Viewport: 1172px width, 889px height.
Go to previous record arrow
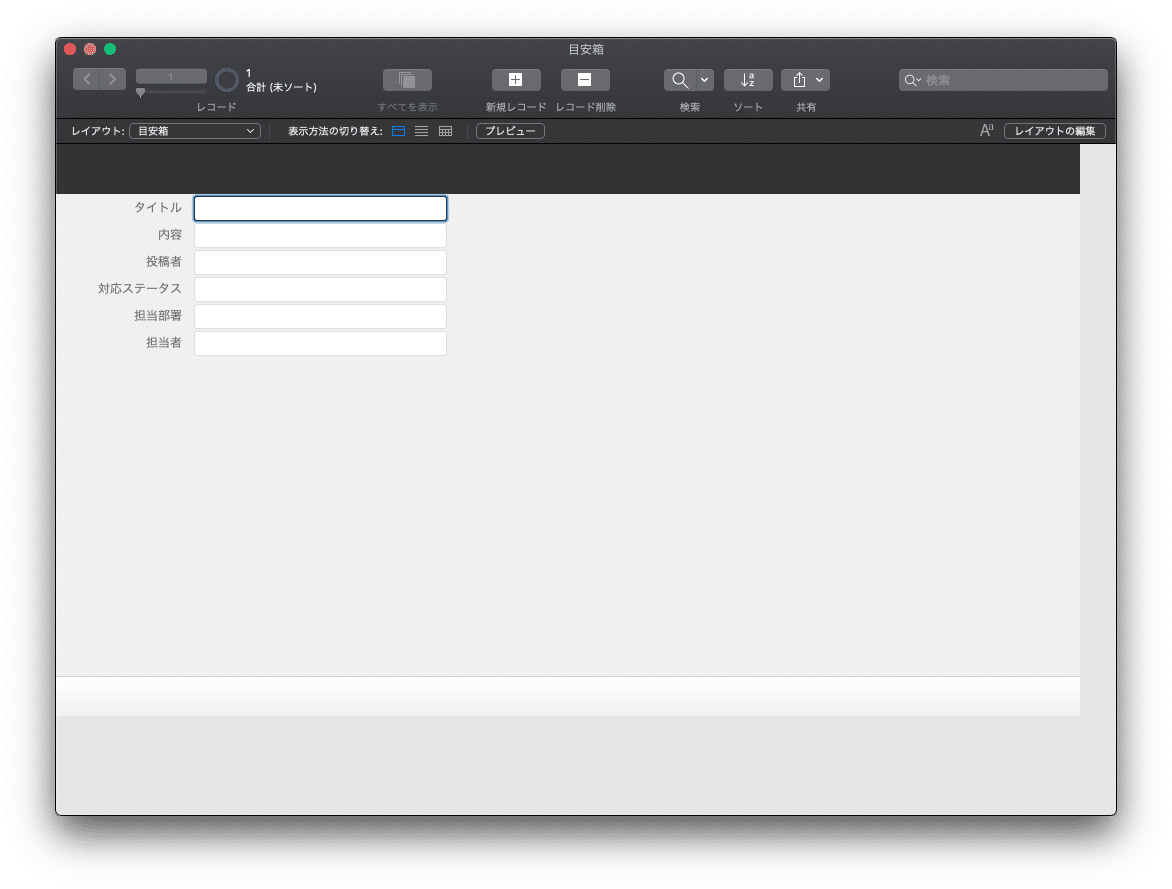tap(87, 79)
